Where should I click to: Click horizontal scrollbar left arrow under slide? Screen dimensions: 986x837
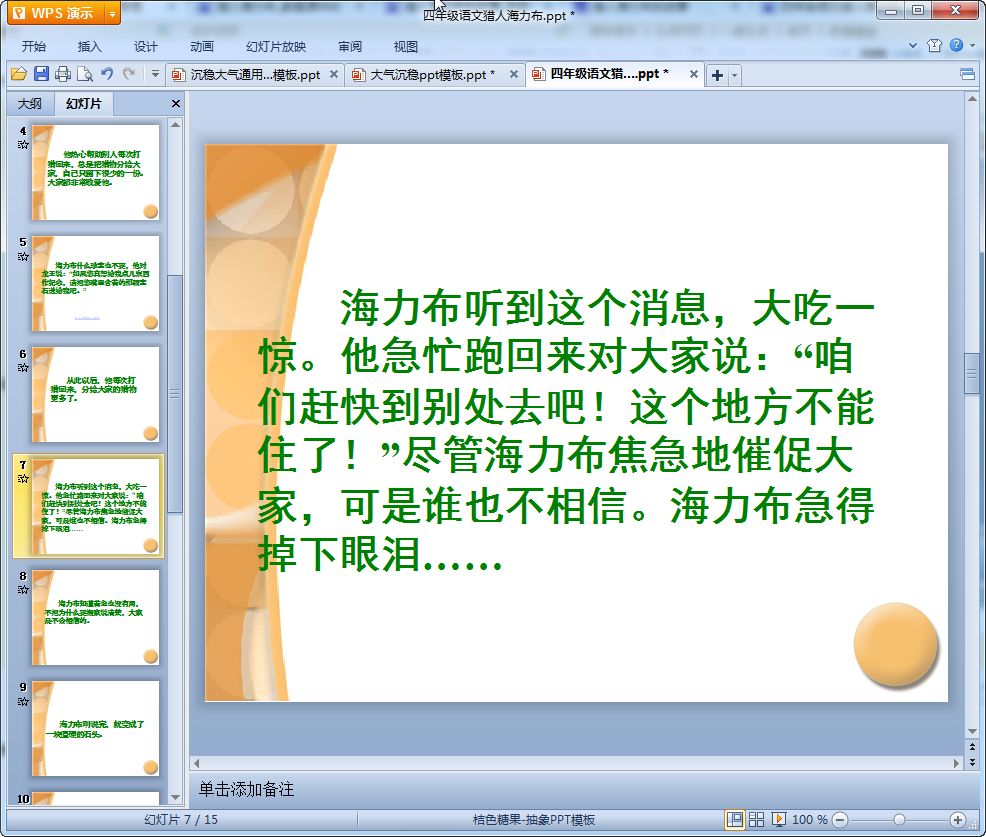point(196,763)
